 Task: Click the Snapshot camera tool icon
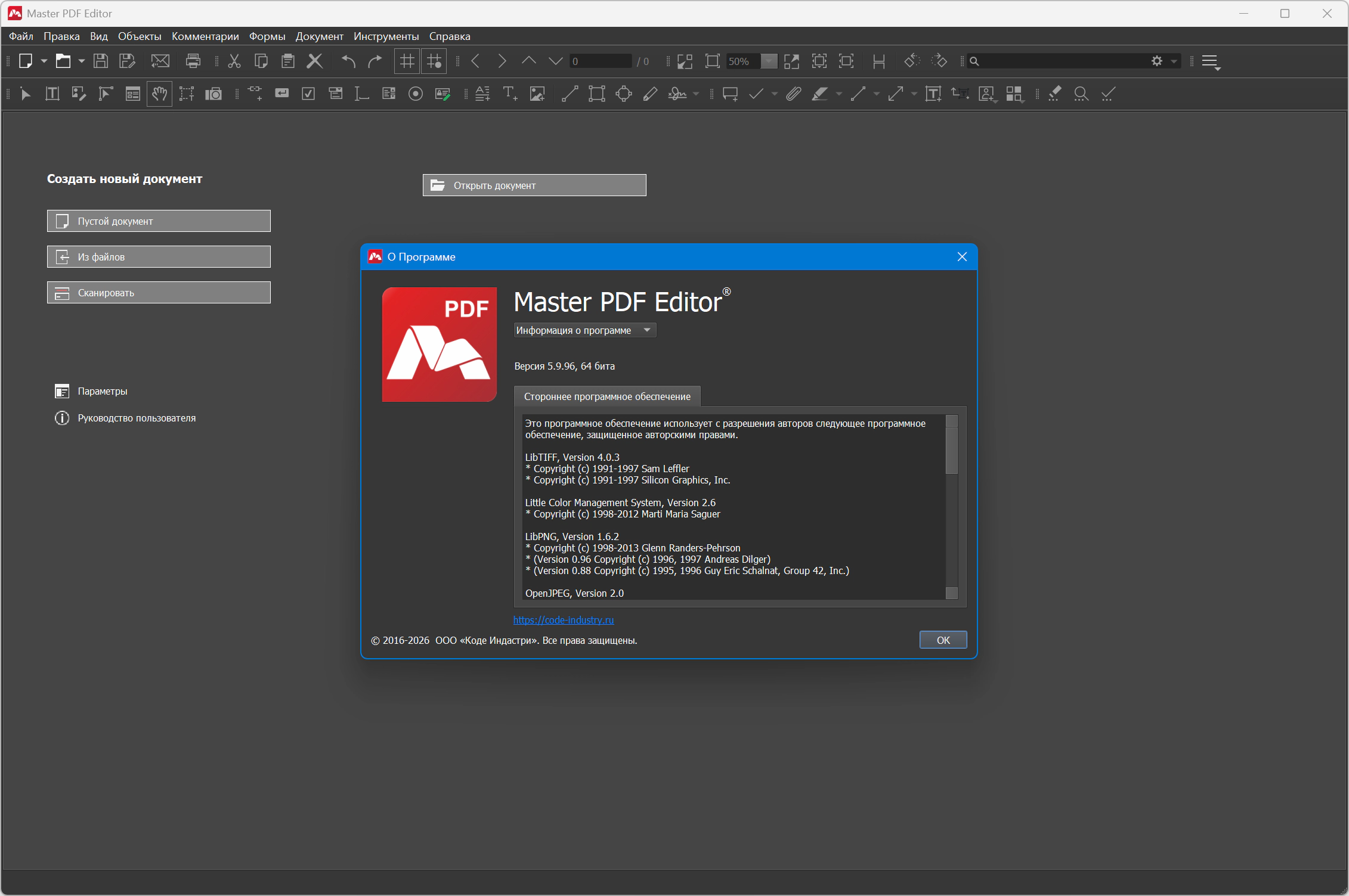(x=214, y=94)
